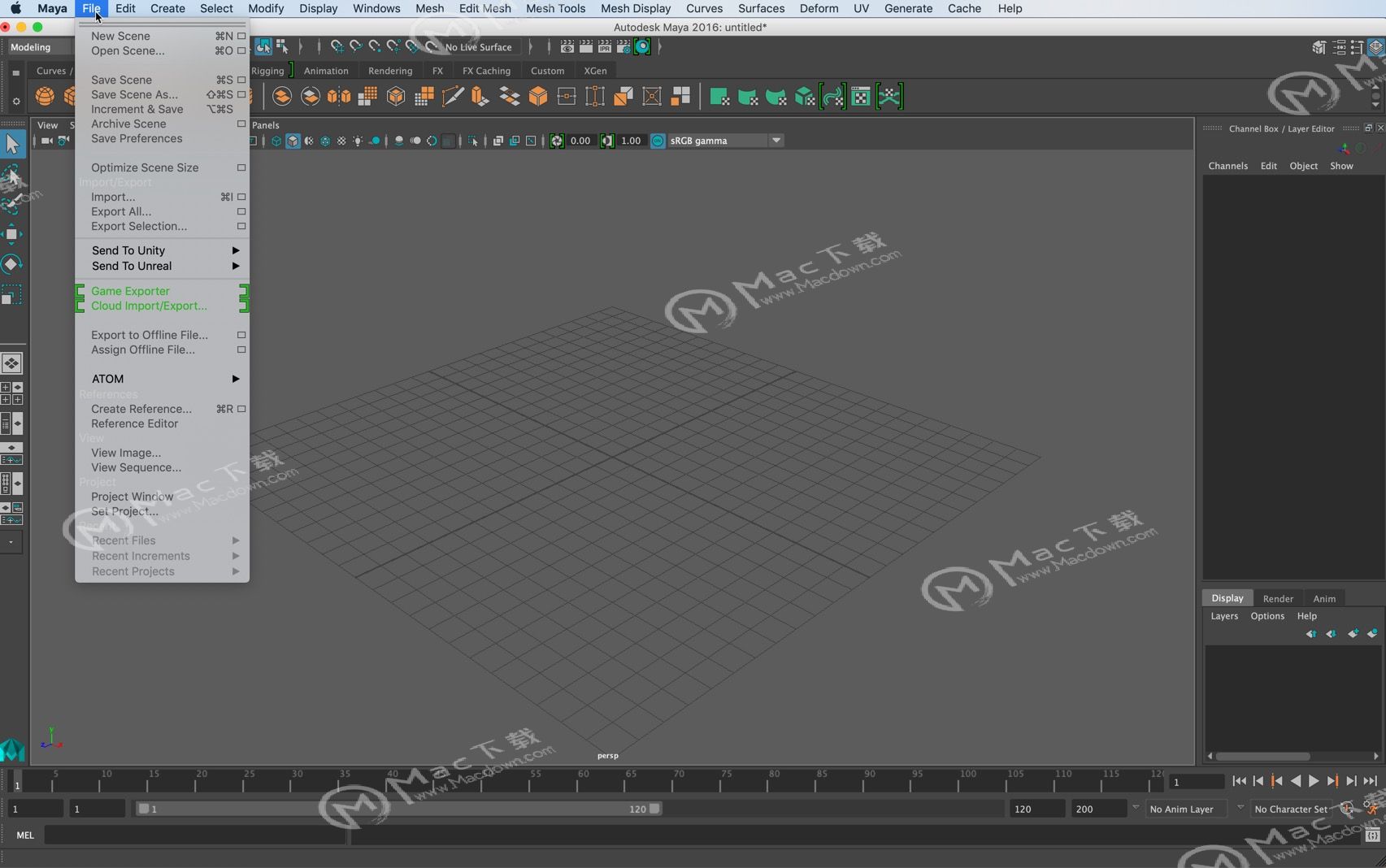Expand the Recent Projects submenu
The height and width of the screenshot is (868, 1386).
[x=162, y=571]
